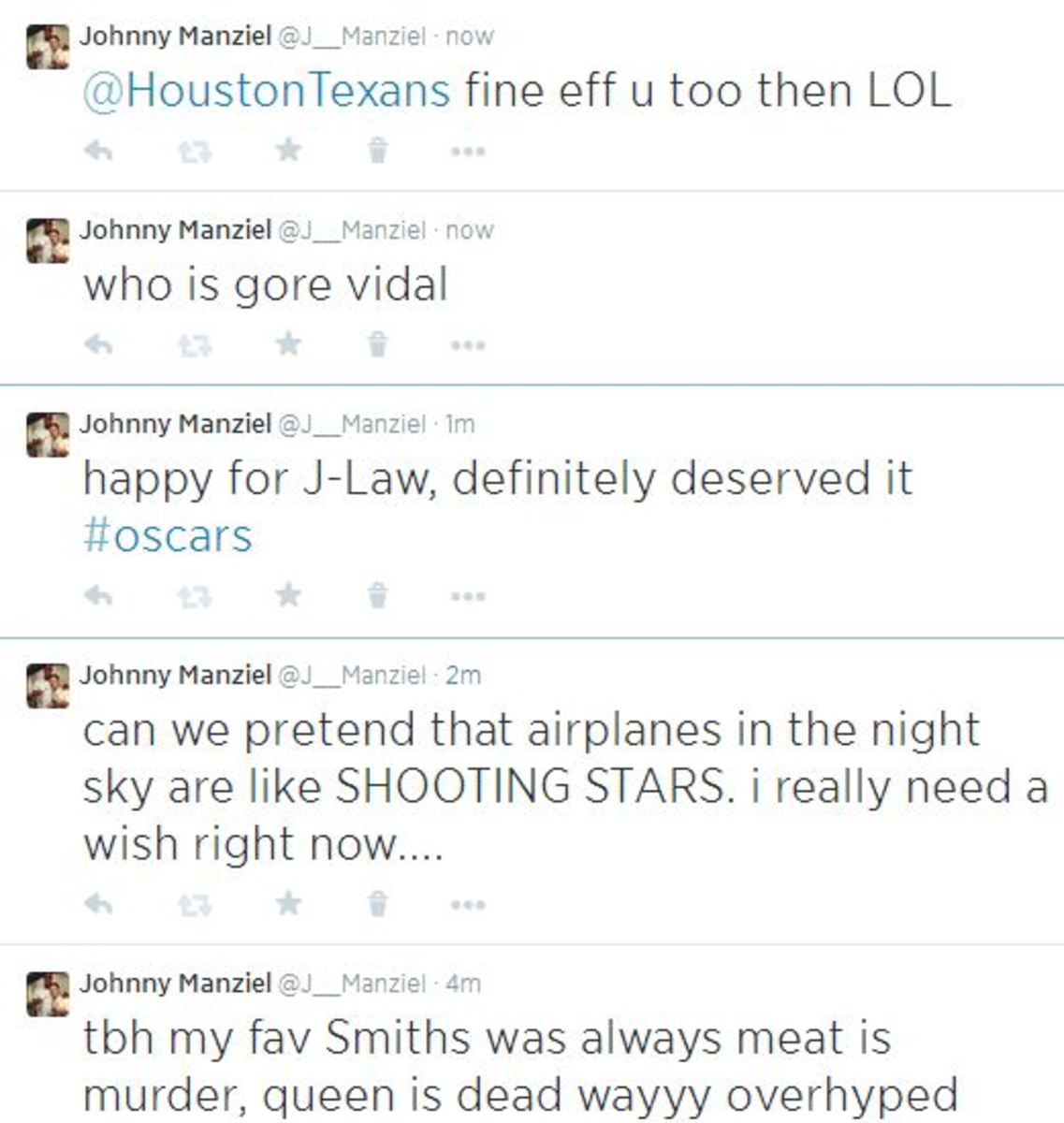
Task: Delete the 'who is gore vidal' tweet
Action: point(377,343)
